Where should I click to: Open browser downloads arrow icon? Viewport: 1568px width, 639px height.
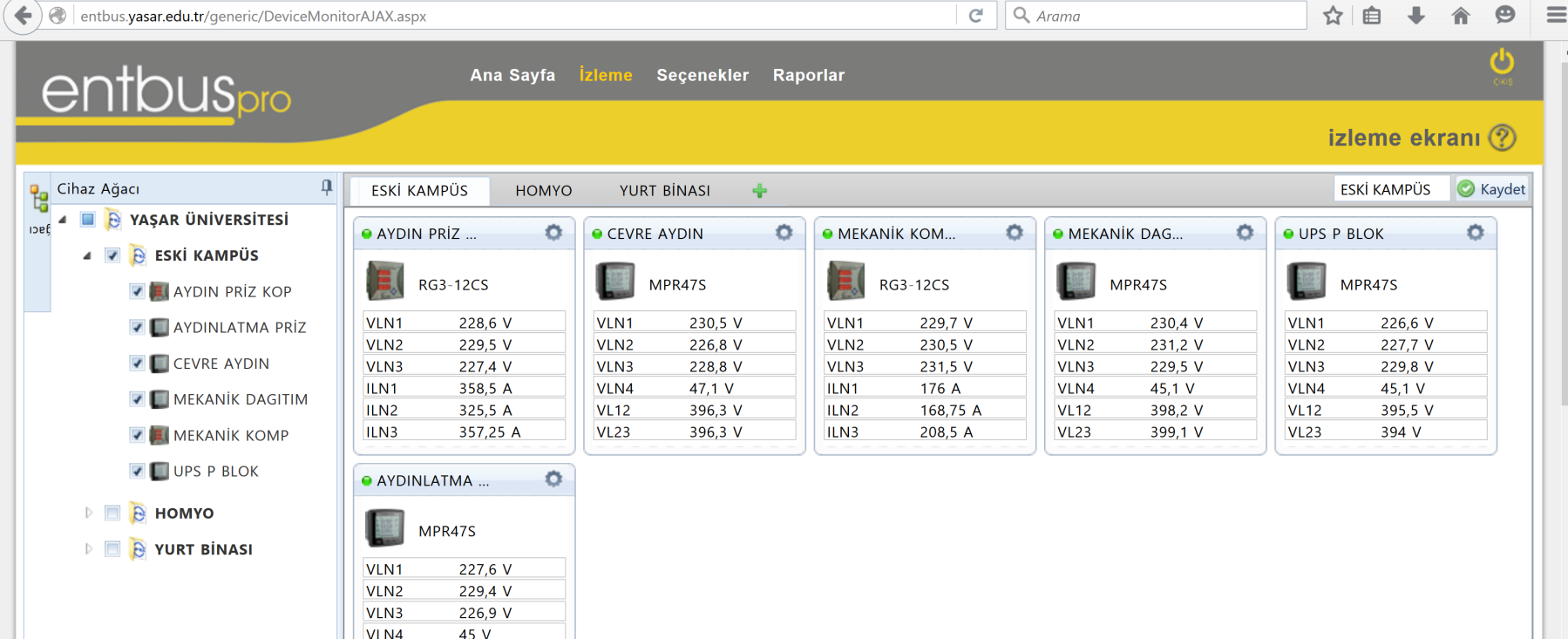(1416, 16)
